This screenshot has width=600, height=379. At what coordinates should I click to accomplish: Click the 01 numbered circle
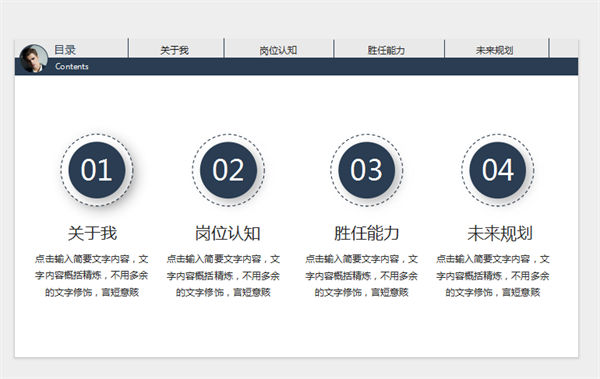click(96, 170)
